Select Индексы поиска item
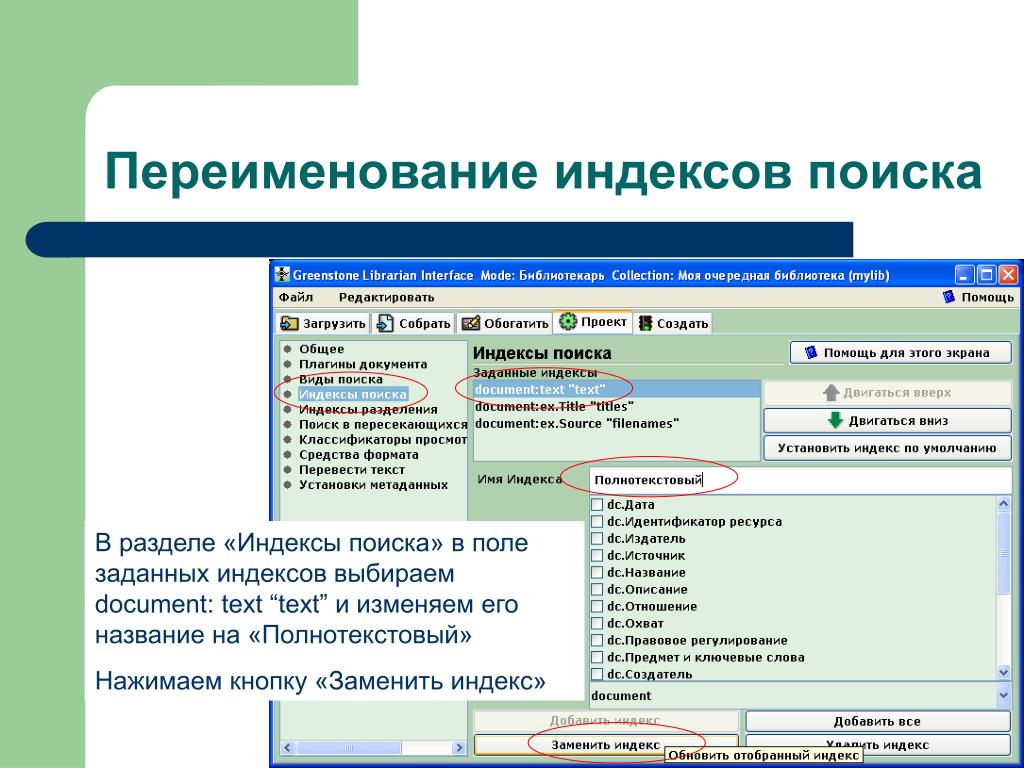 (353, 394)
